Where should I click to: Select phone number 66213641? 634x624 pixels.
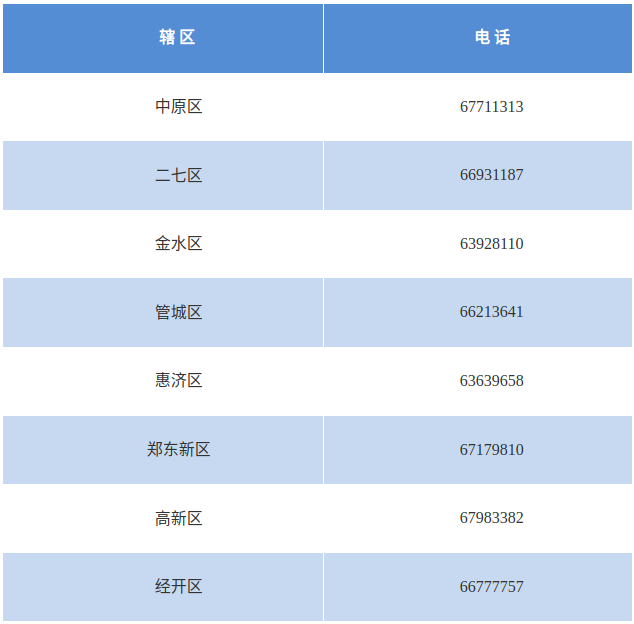pos(491,312)
